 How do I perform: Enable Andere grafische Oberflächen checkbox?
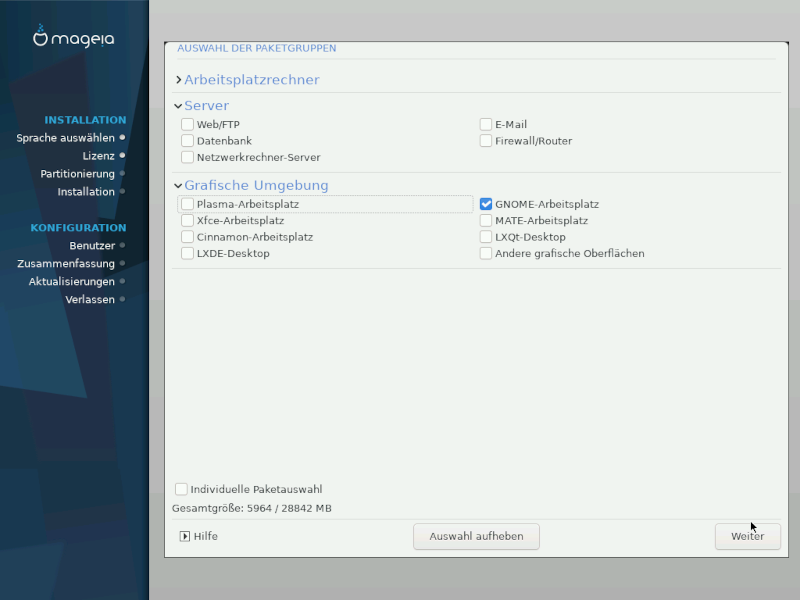pyautogui.click(x=486, y=254)
